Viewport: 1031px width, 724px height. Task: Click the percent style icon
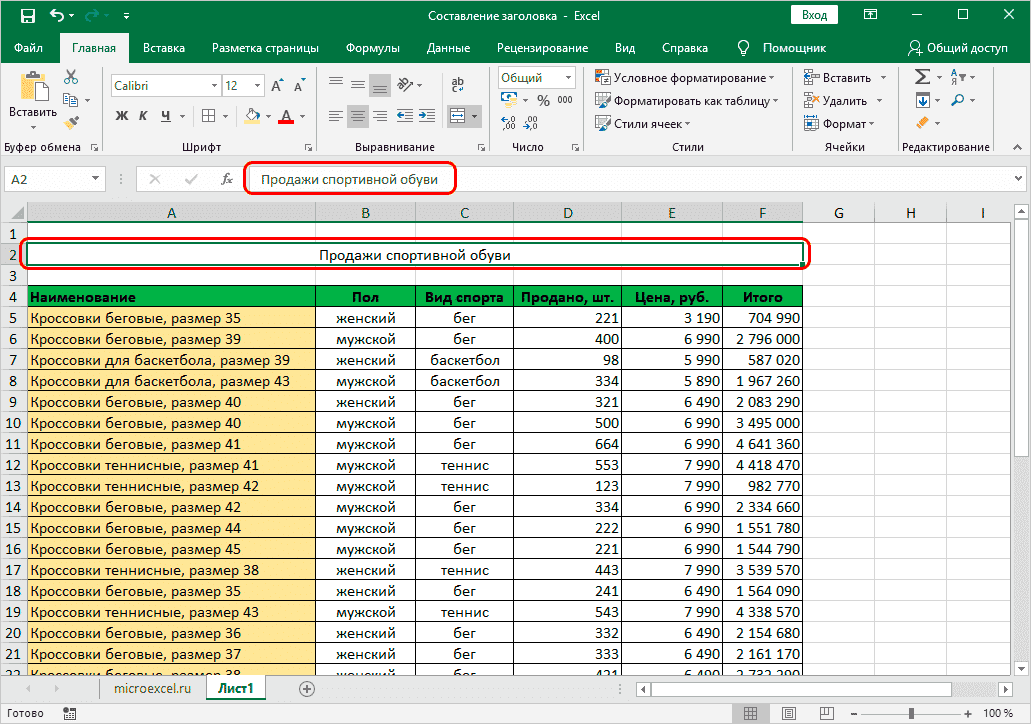point(543,101)
